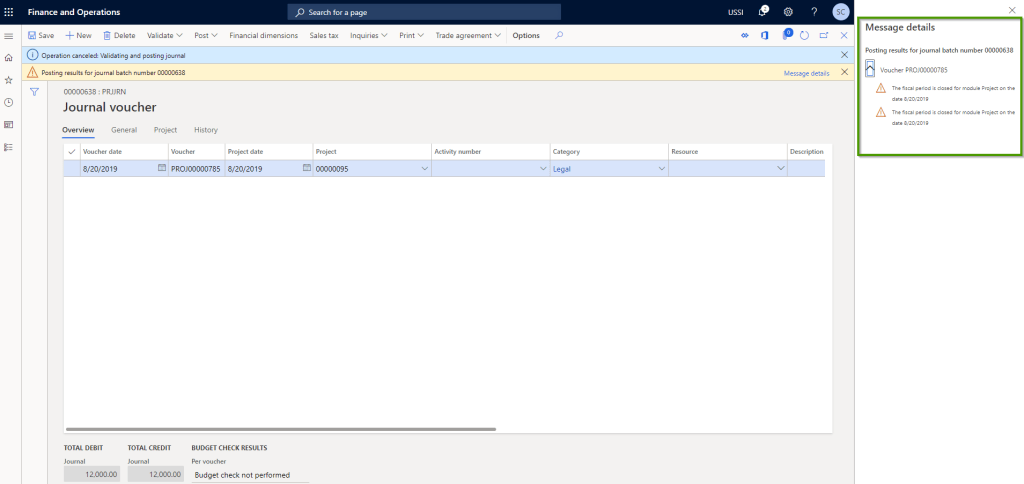The image size is (1024, 484).
Task: Click the Search for a page field
Action: click(x=425, y=12)
